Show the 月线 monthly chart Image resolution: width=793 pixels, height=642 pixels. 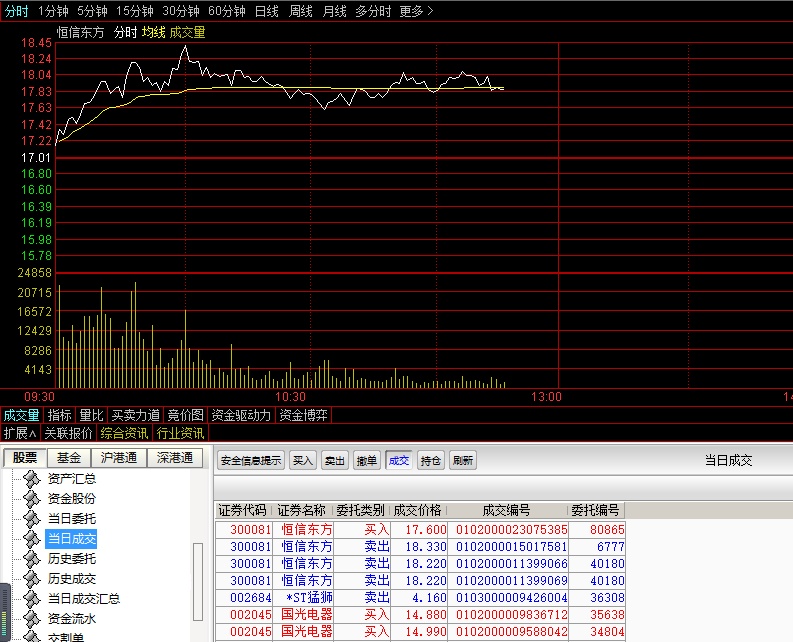point(334,11)
